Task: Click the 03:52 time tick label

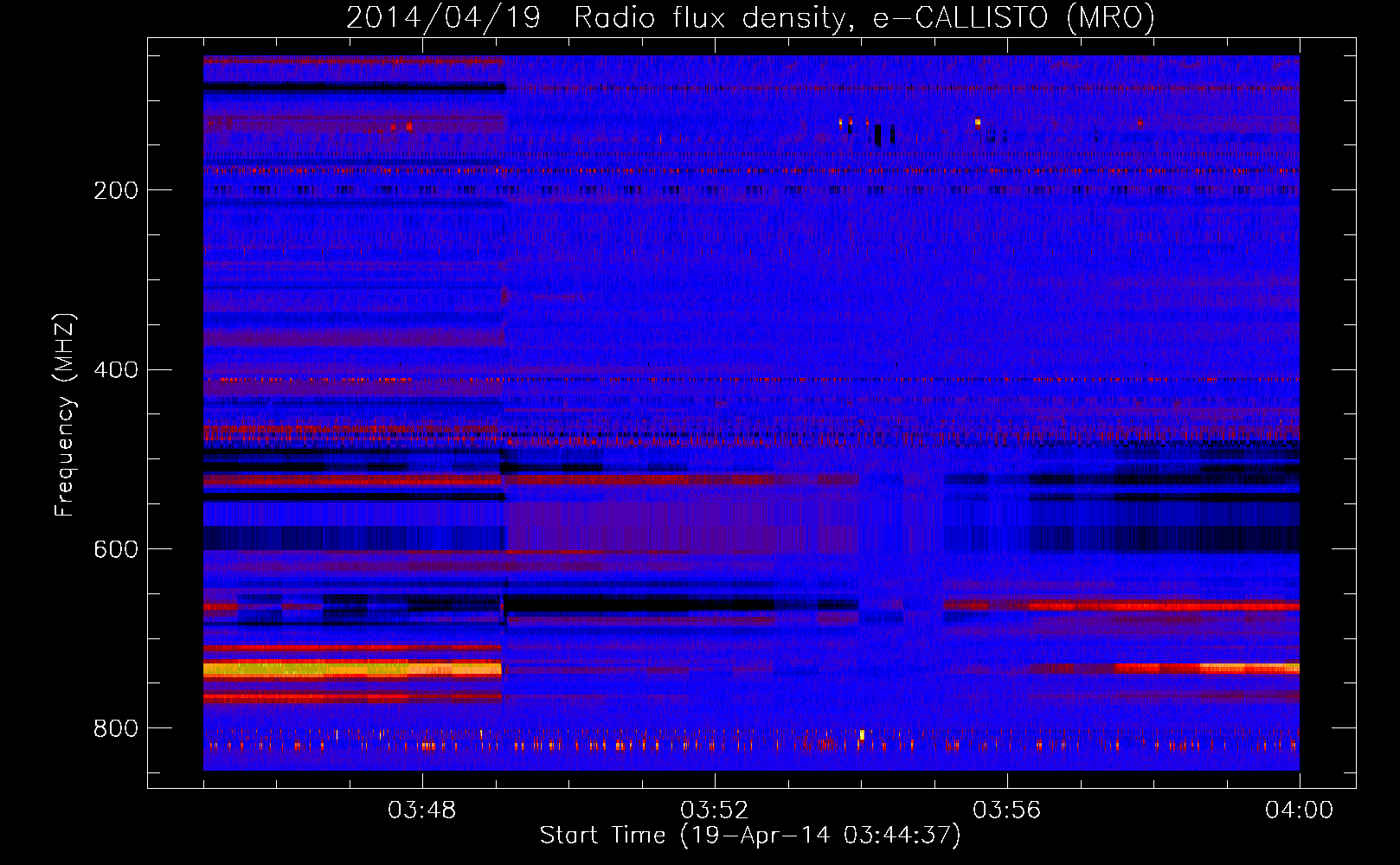Action: pos(714,811)
